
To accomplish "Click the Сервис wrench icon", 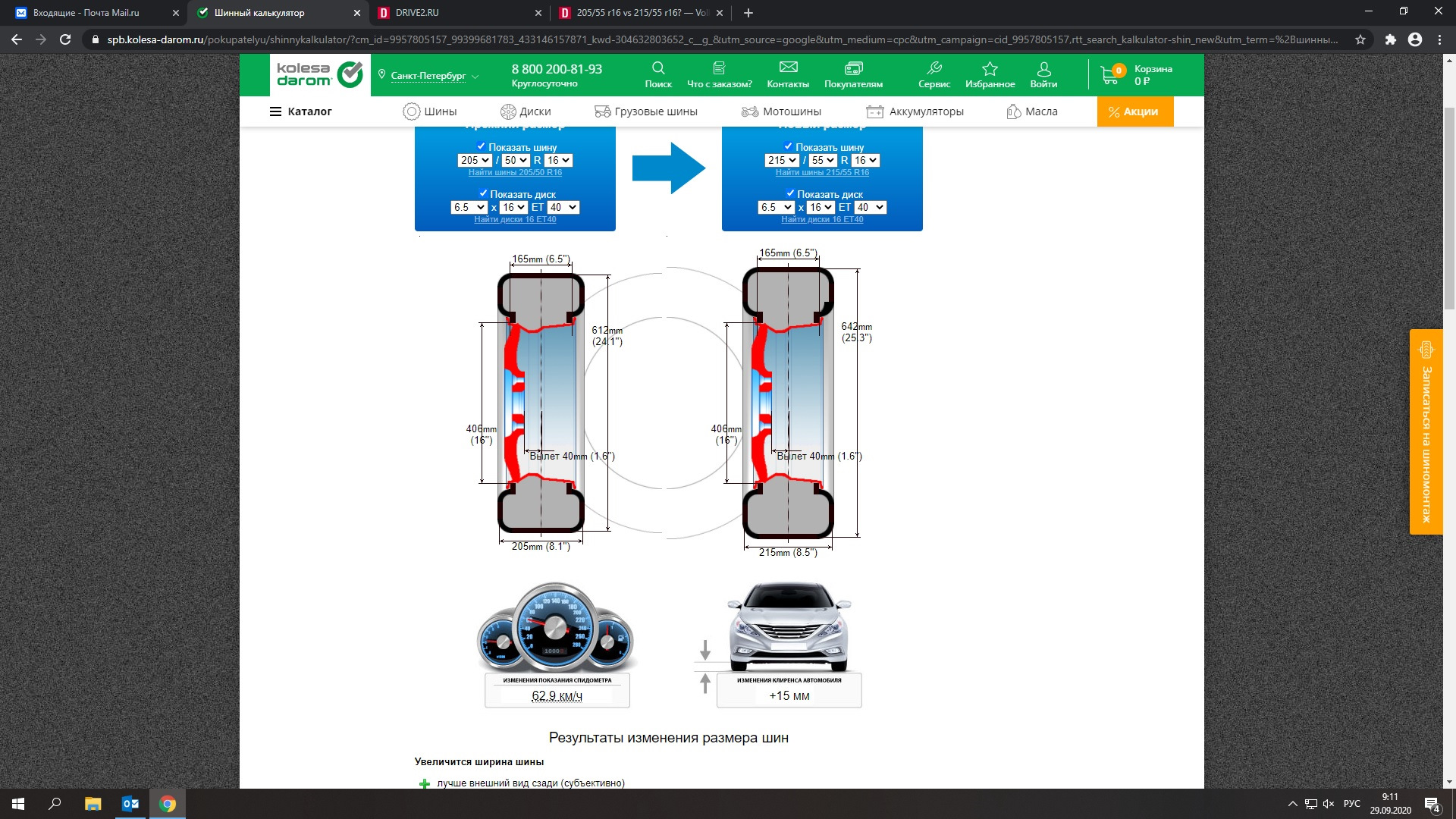I will [x=934, y=68].
